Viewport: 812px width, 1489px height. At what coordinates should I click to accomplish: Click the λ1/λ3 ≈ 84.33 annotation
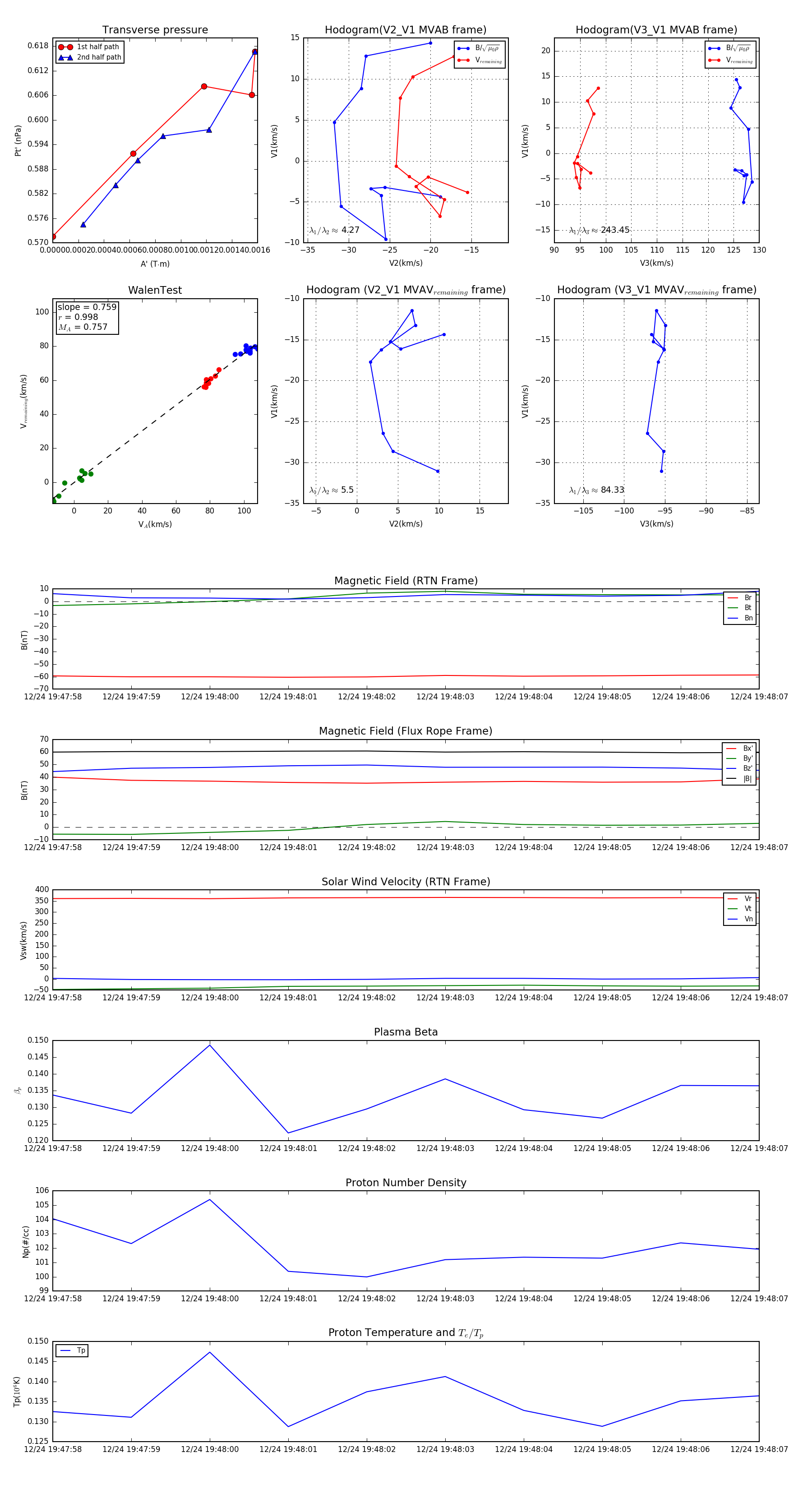coord(596,490)
